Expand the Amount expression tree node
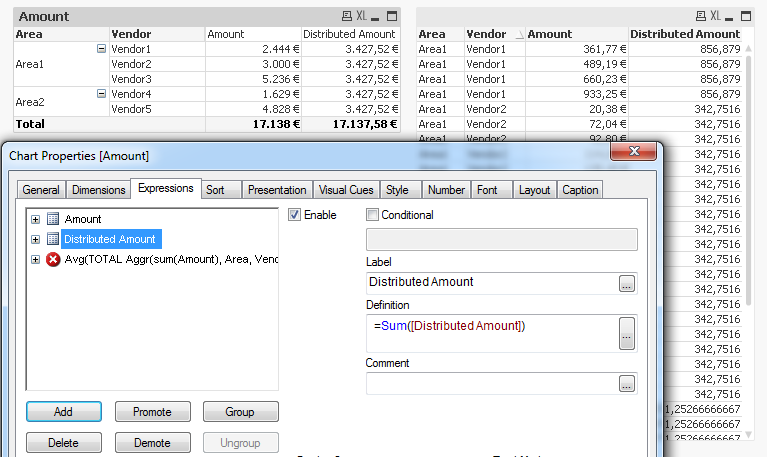 point(36,219)
